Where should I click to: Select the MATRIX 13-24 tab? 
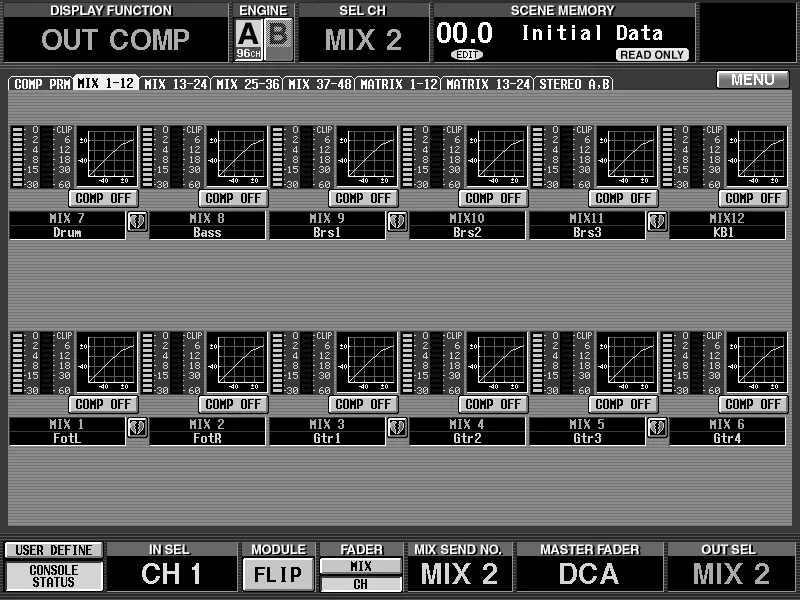click(x=488, y=84)
